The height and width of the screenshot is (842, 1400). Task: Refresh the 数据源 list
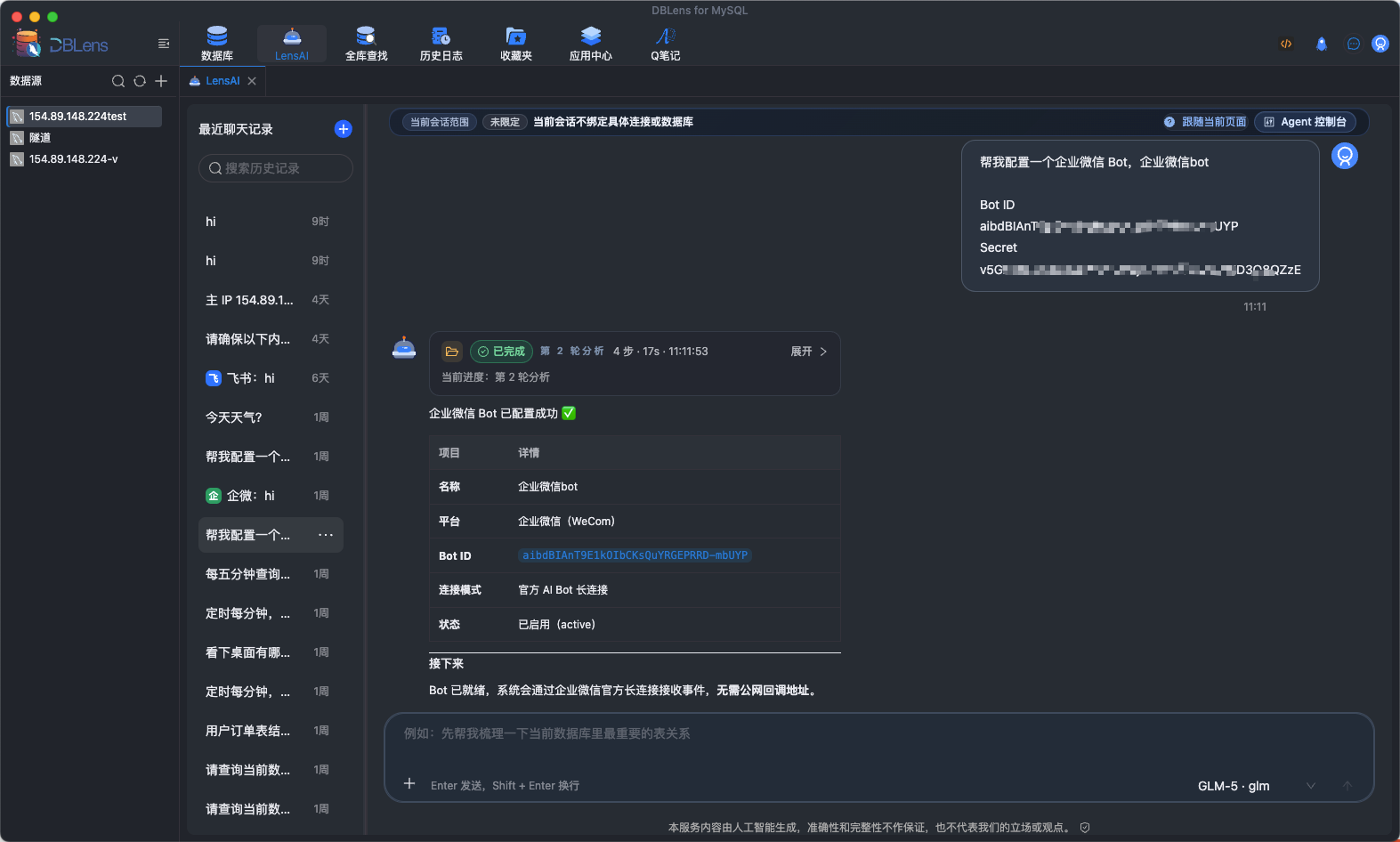pyautogui.click(x=140, y=81)
